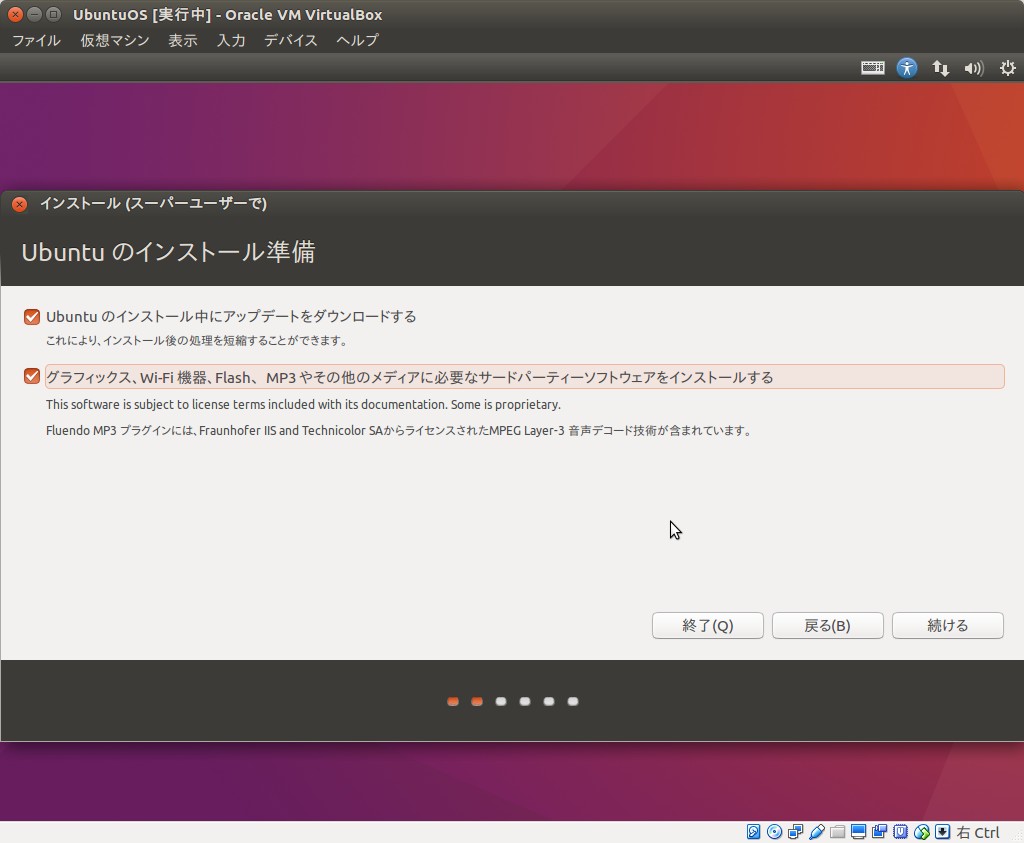Open the デバイス menu

(291, 40)
